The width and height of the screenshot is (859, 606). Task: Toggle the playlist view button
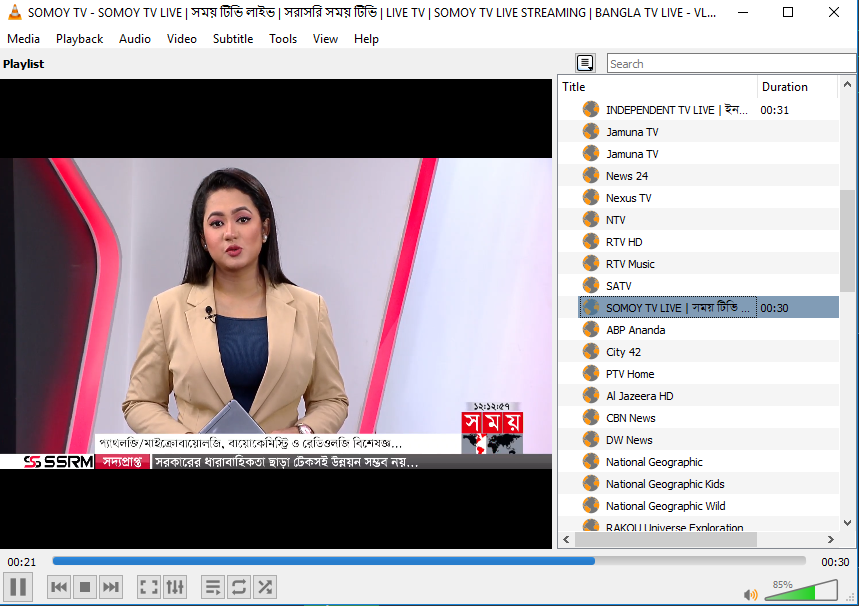(213, 587)
